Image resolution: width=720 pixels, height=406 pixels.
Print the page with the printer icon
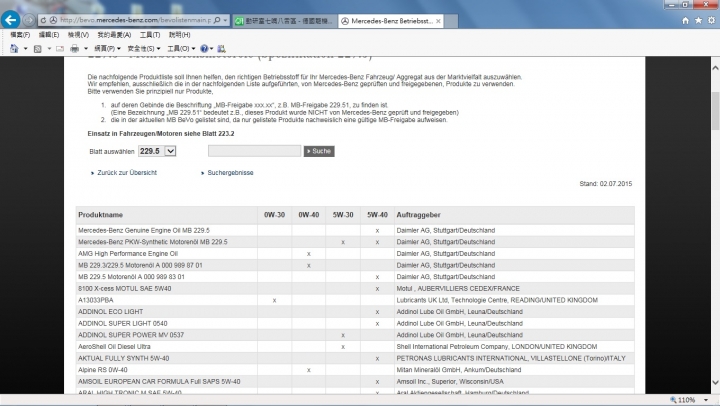coord(74,49)
